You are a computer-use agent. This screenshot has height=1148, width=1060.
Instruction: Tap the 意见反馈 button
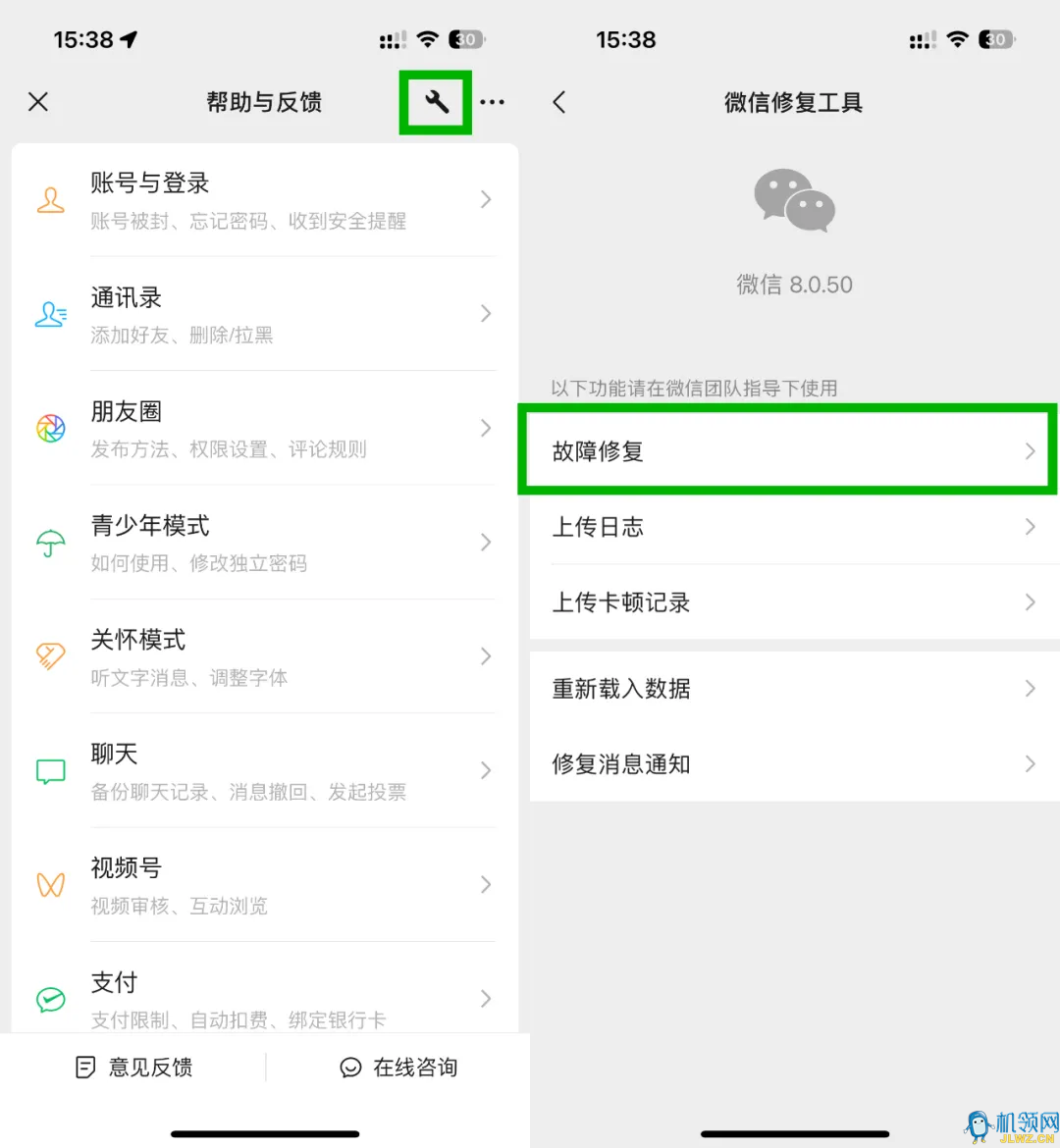coord(134,1067)
